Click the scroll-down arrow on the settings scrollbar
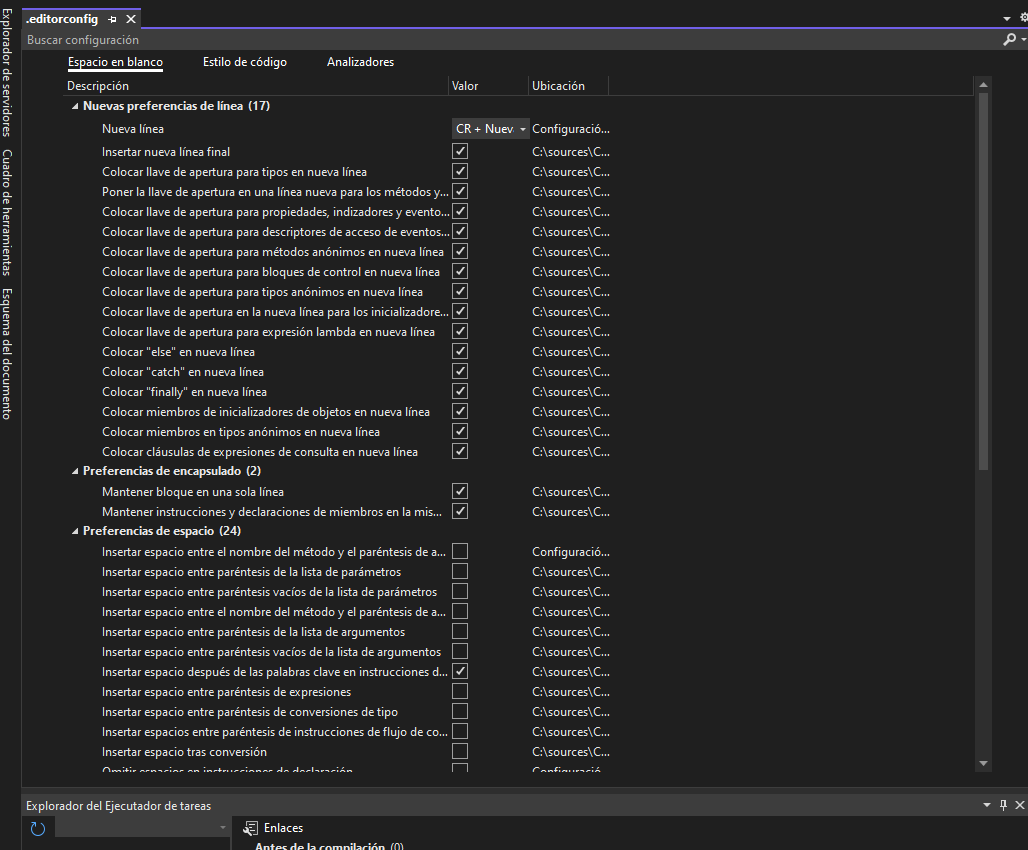 pos(983,764)
